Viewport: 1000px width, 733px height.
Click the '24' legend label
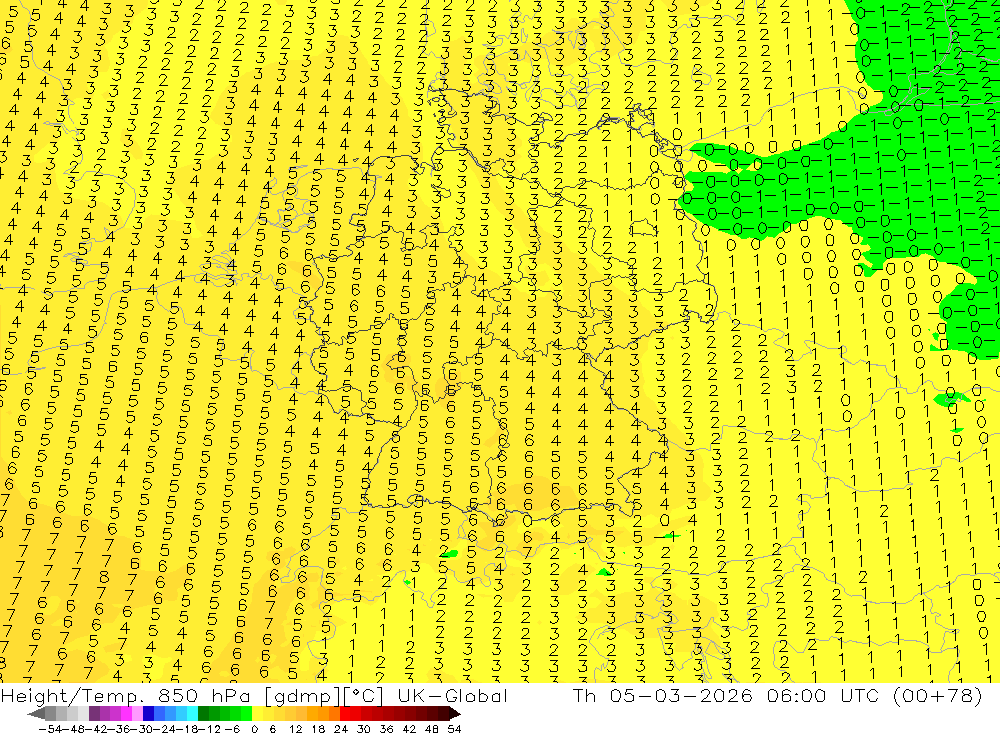point(341,729)
